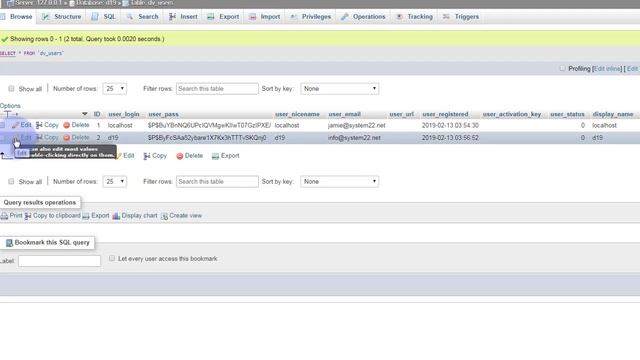Click the Bookmark this SQL query icon
This screenshot has height=360, width=640.
pos(9,243)
